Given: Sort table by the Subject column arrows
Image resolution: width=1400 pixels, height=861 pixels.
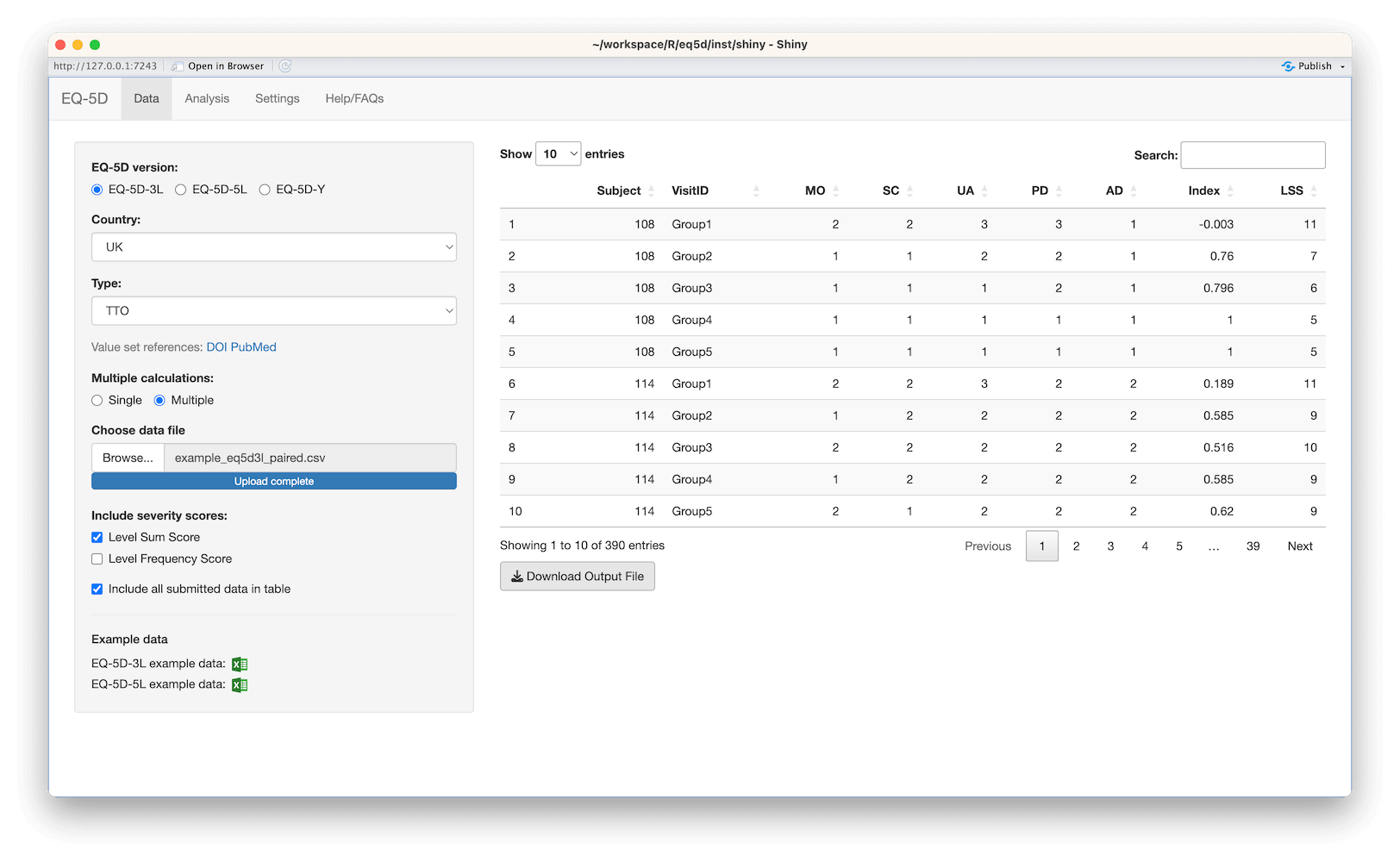Looking at the screenshot, I should [x=651, y=191].
